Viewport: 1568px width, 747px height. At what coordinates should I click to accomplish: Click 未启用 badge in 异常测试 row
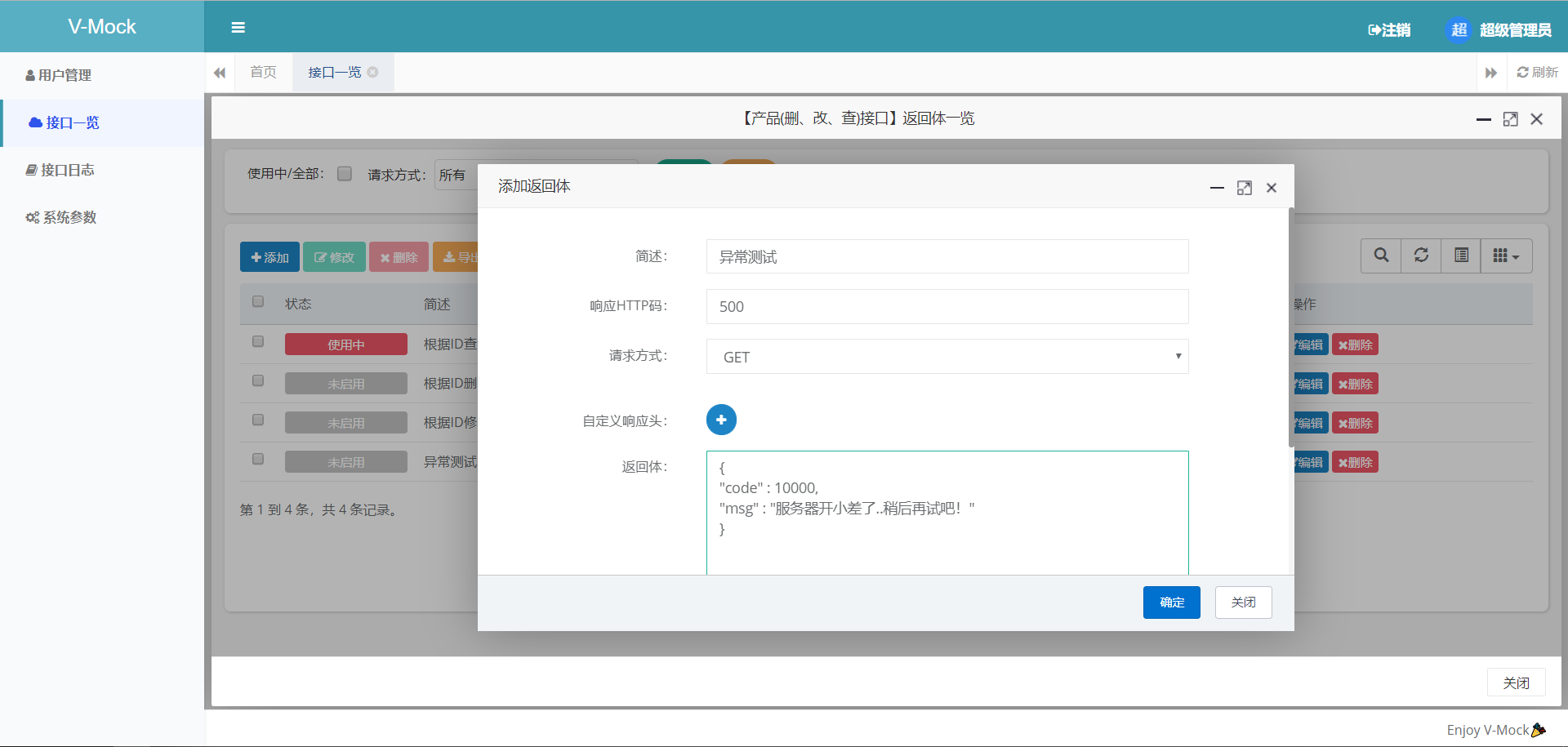pyautogui.click(x=346, y=462)
